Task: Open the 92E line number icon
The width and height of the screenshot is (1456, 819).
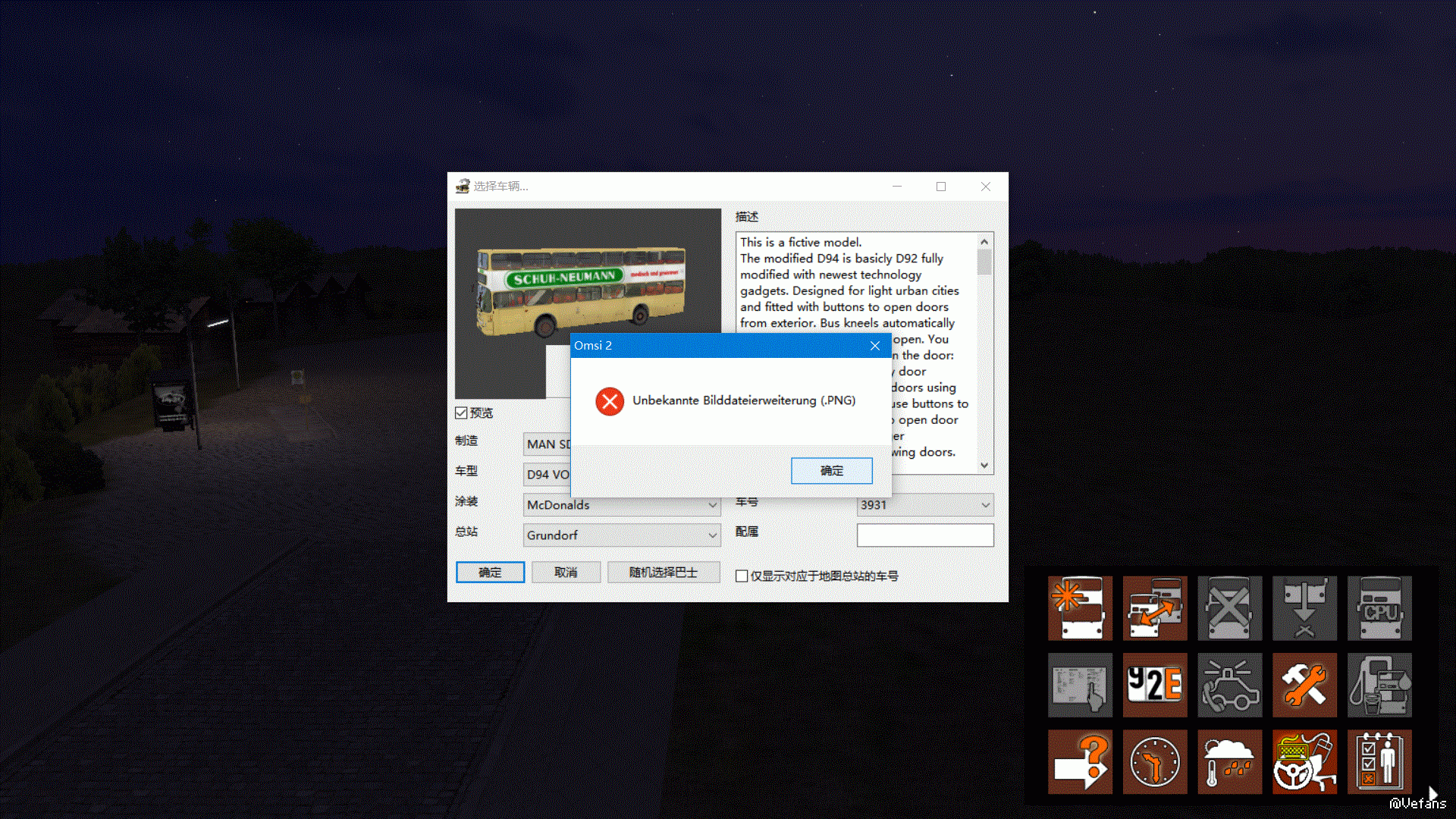Action: tap(1154, 685)
